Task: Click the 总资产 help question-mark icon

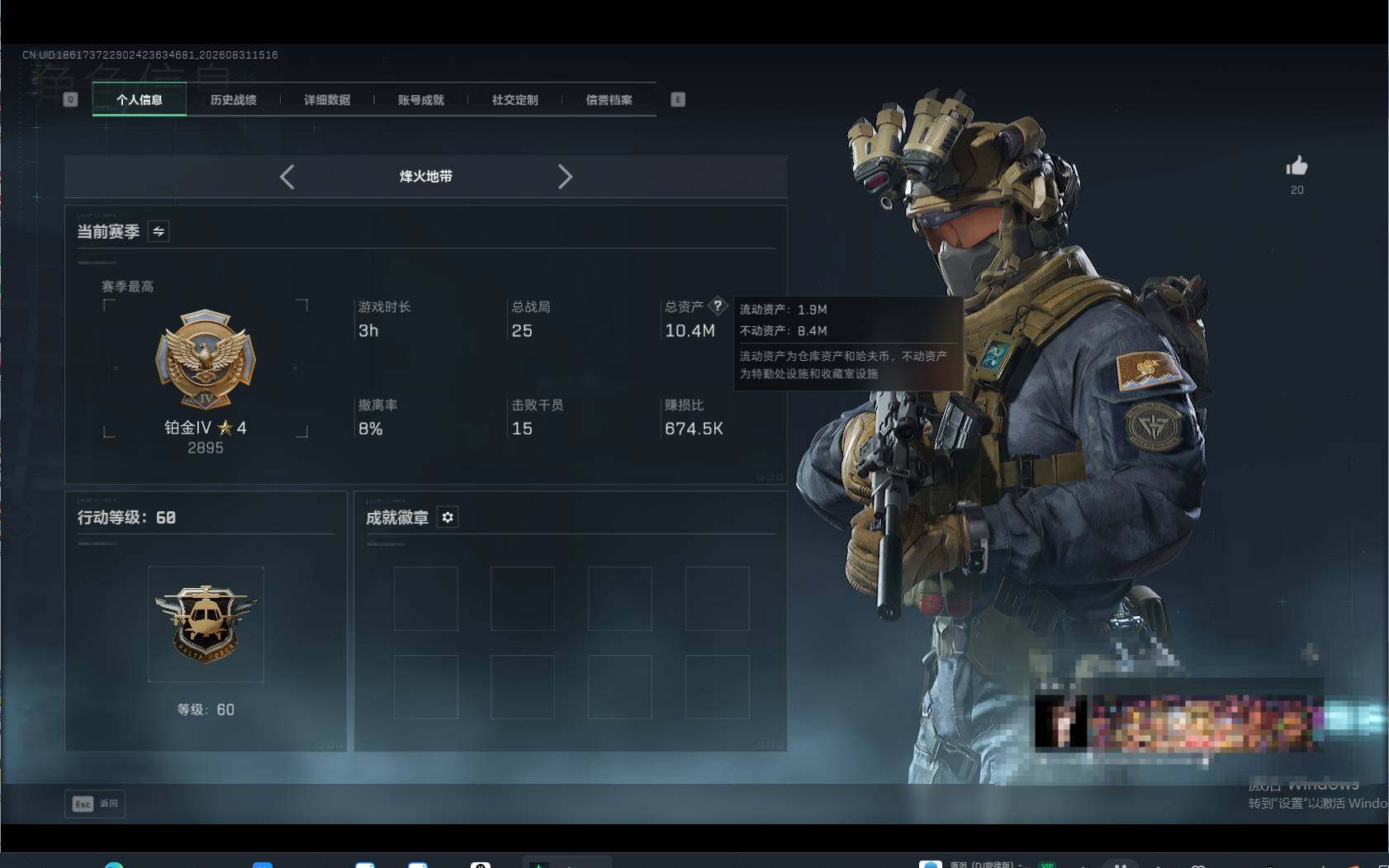Action: (x=718, y=306)
